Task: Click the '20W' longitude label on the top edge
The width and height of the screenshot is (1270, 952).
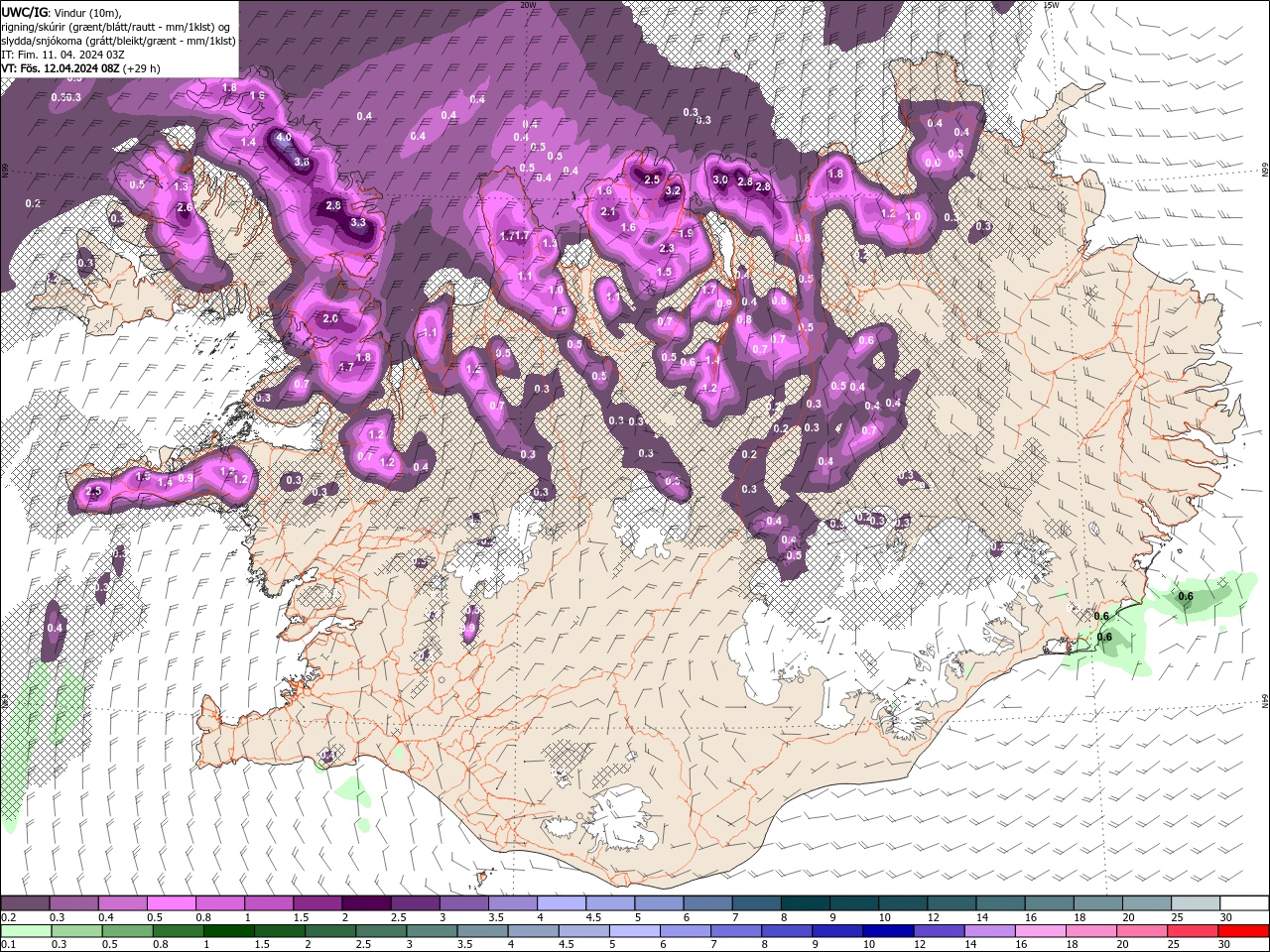Action: (x=528, y=5)
